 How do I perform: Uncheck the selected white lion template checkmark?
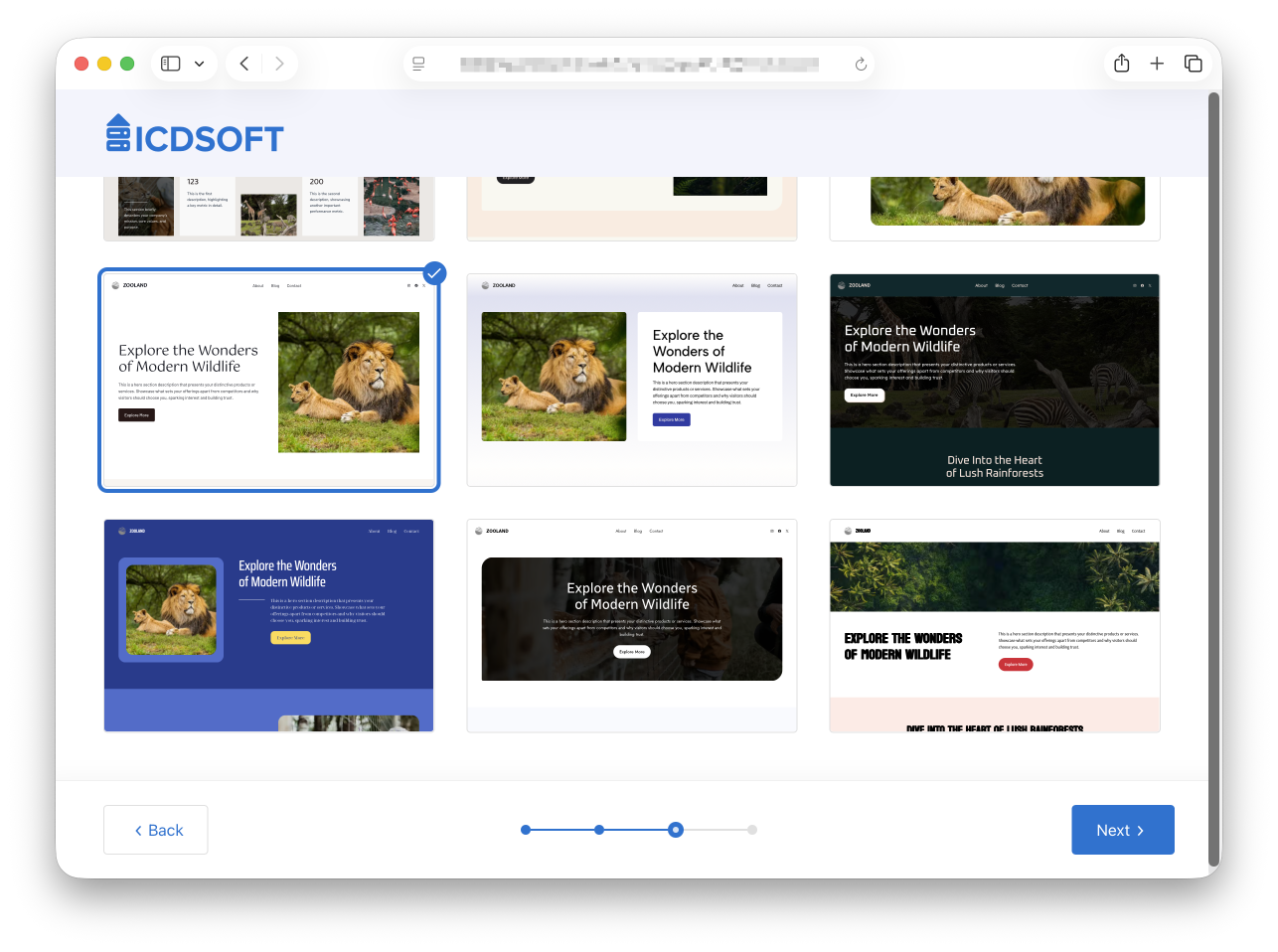(x=434, y=273)
